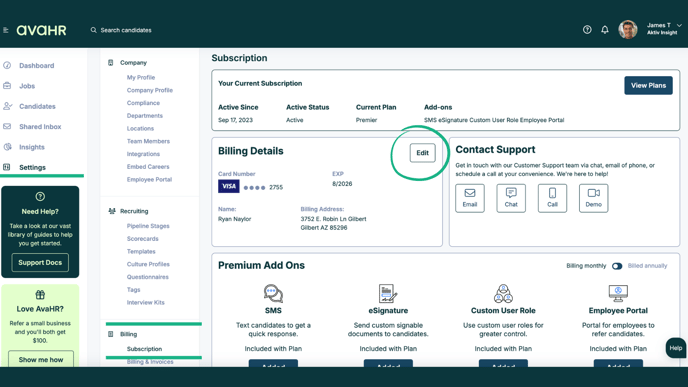Open Culture Profiles settings

pos(148,264)
